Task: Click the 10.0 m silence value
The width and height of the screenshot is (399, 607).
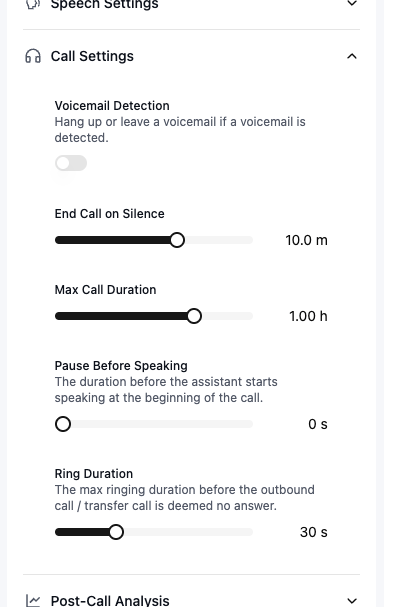Action: [x=307, y=240]
